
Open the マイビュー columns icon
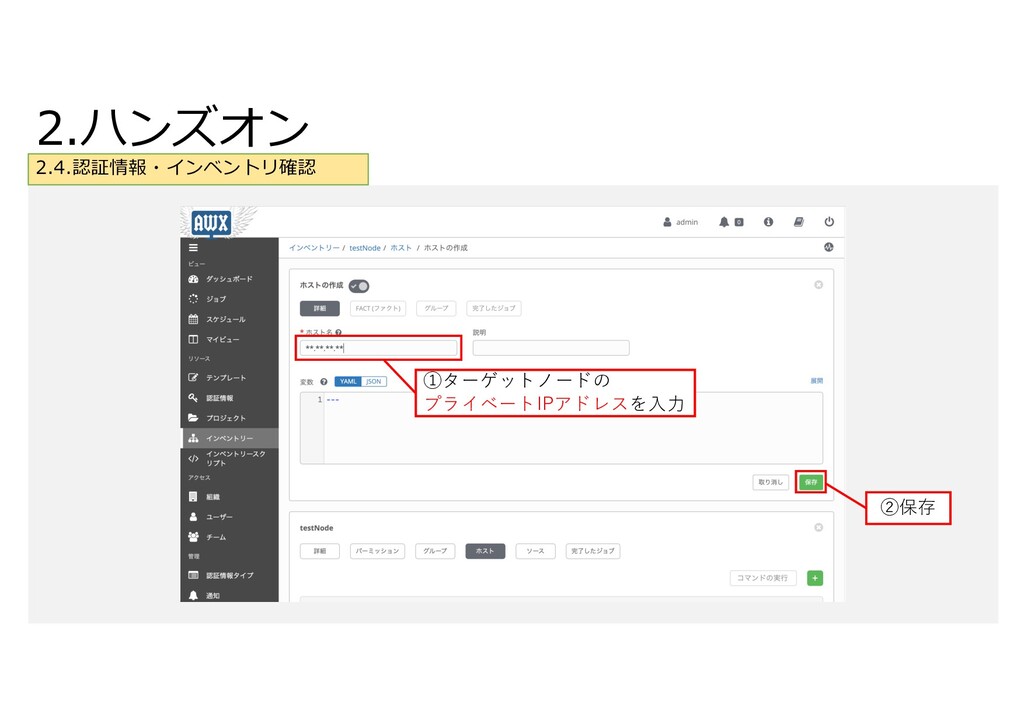click(x=193, y=339)
